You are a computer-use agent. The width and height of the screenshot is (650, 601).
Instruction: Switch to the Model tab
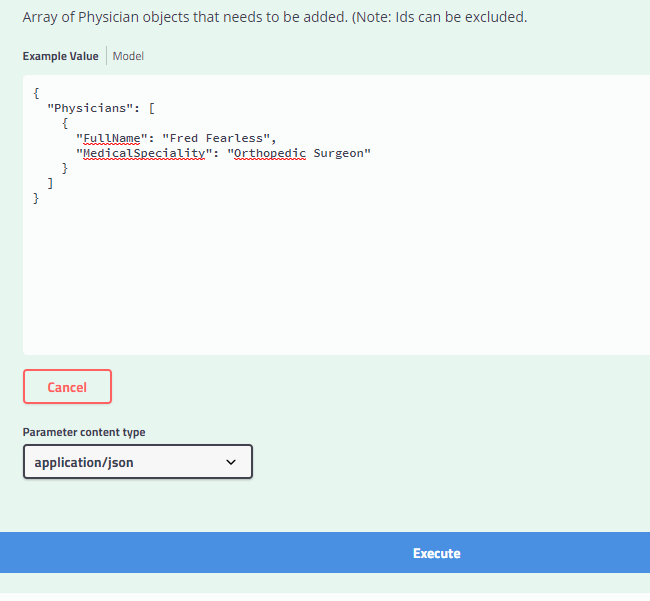pyautogui.click(x=128, y=56)
